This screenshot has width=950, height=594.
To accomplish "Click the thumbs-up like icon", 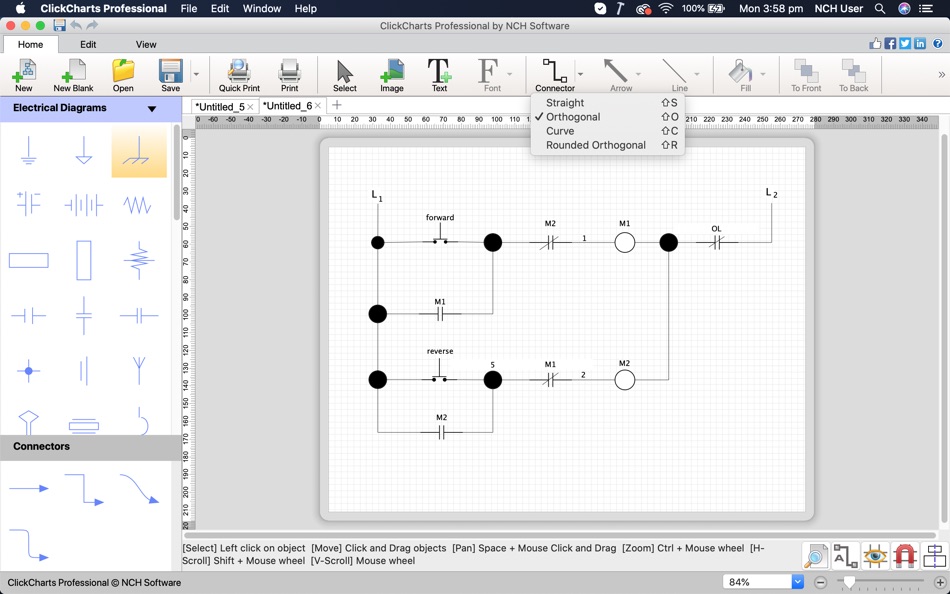I will tap(875, 43).
